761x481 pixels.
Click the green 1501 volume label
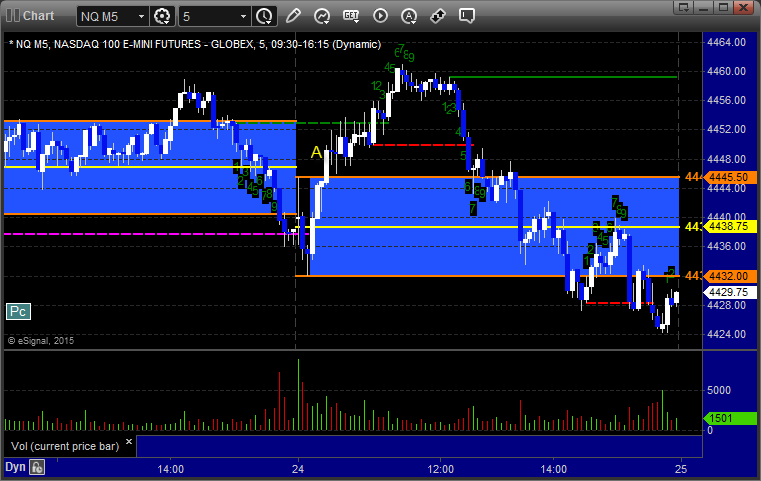[x=729, y=418]
